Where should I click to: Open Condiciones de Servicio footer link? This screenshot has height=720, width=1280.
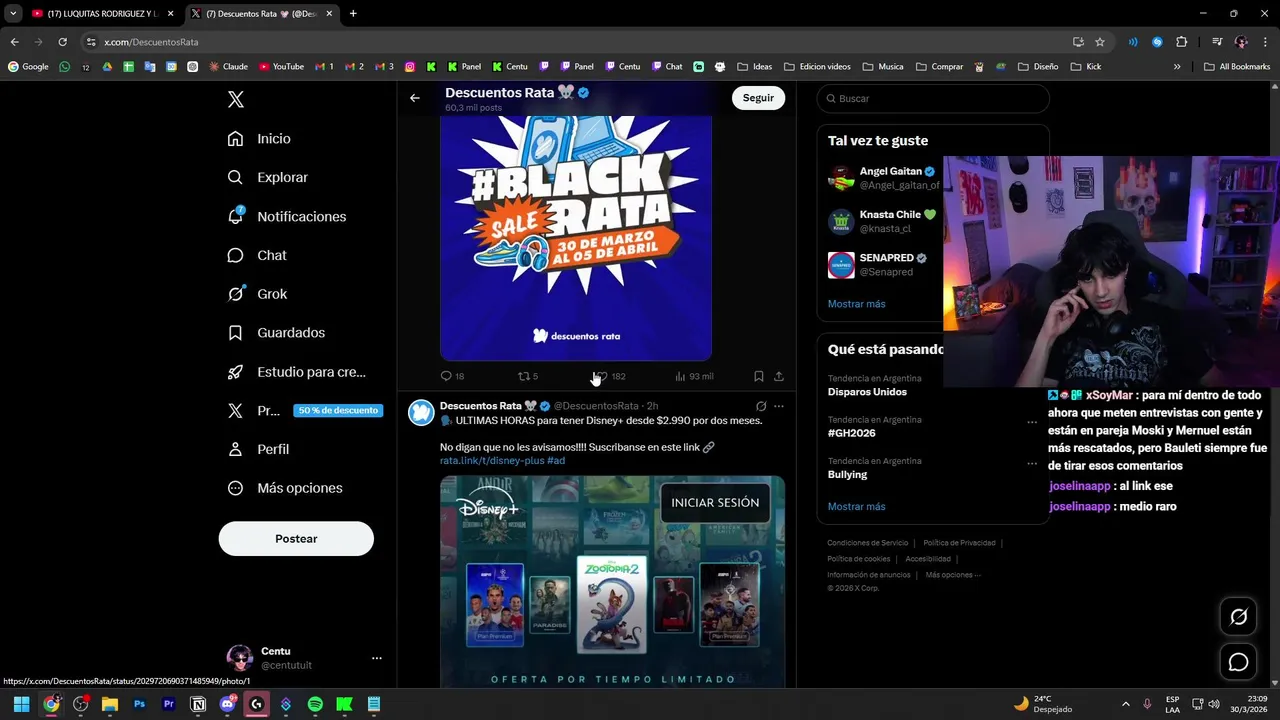(867, 543)
